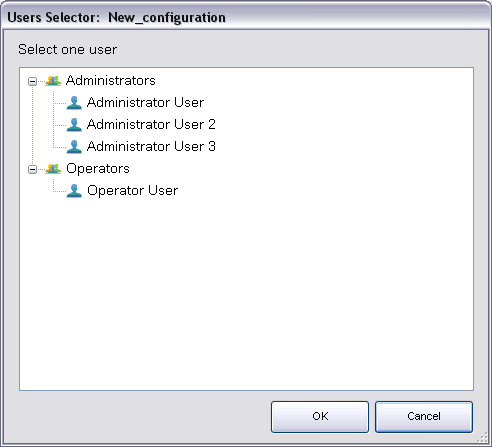
Task: Click the Administrators group icon
Action: (53, 81)
